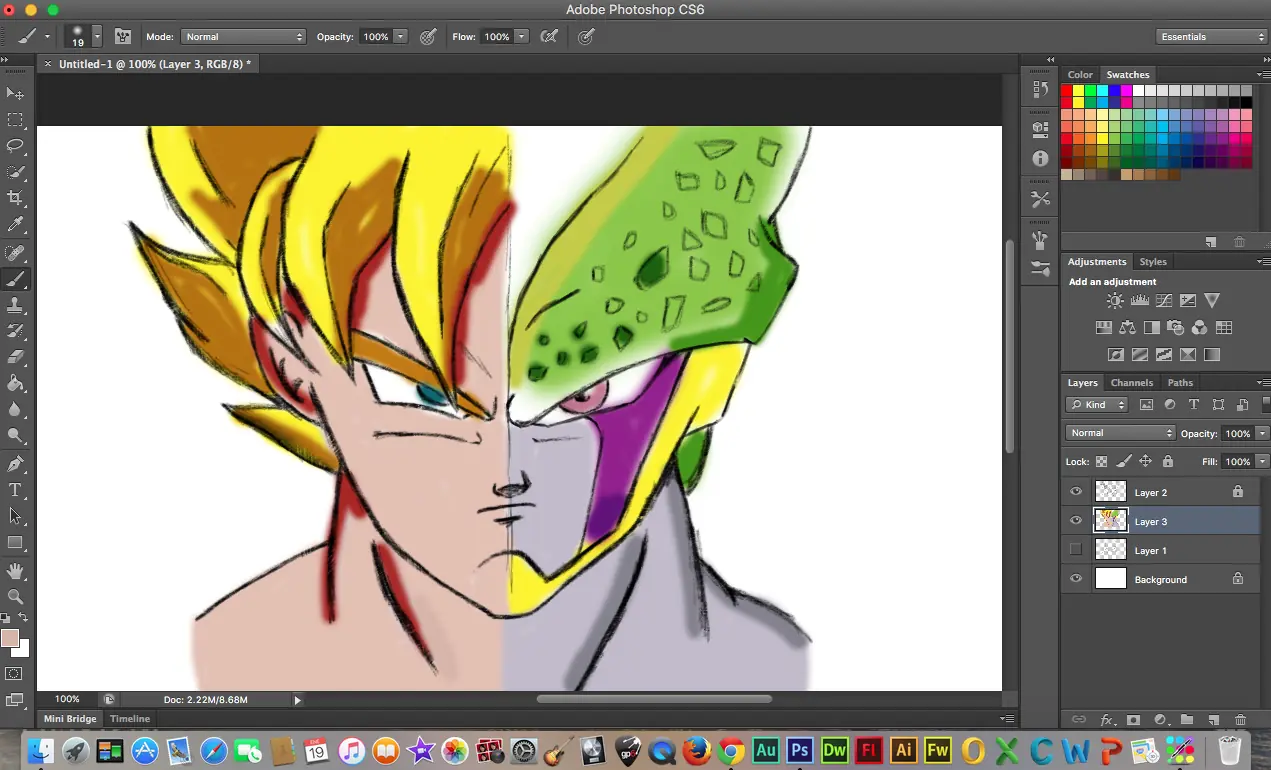Toggle lock transparent pixels
The image size is (1271, 770).
tap(1101, 462)
